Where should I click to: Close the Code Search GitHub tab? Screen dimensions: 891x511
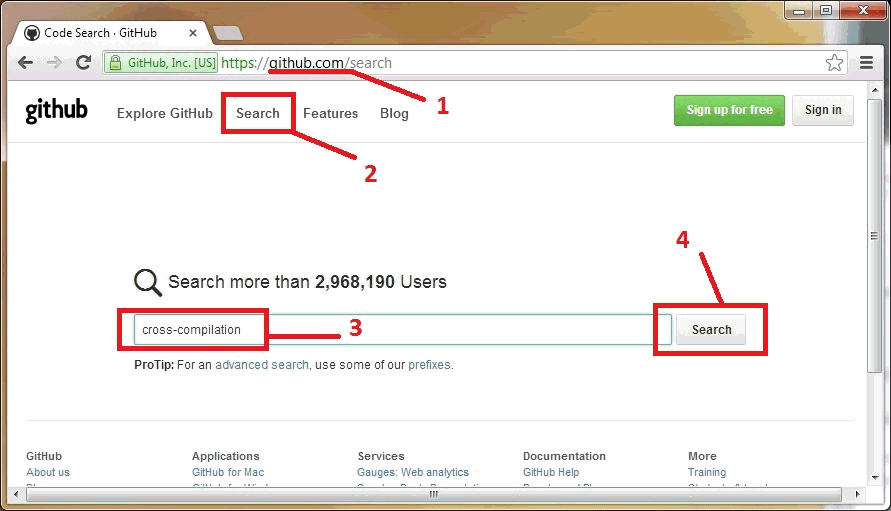(x=193, y=33)
